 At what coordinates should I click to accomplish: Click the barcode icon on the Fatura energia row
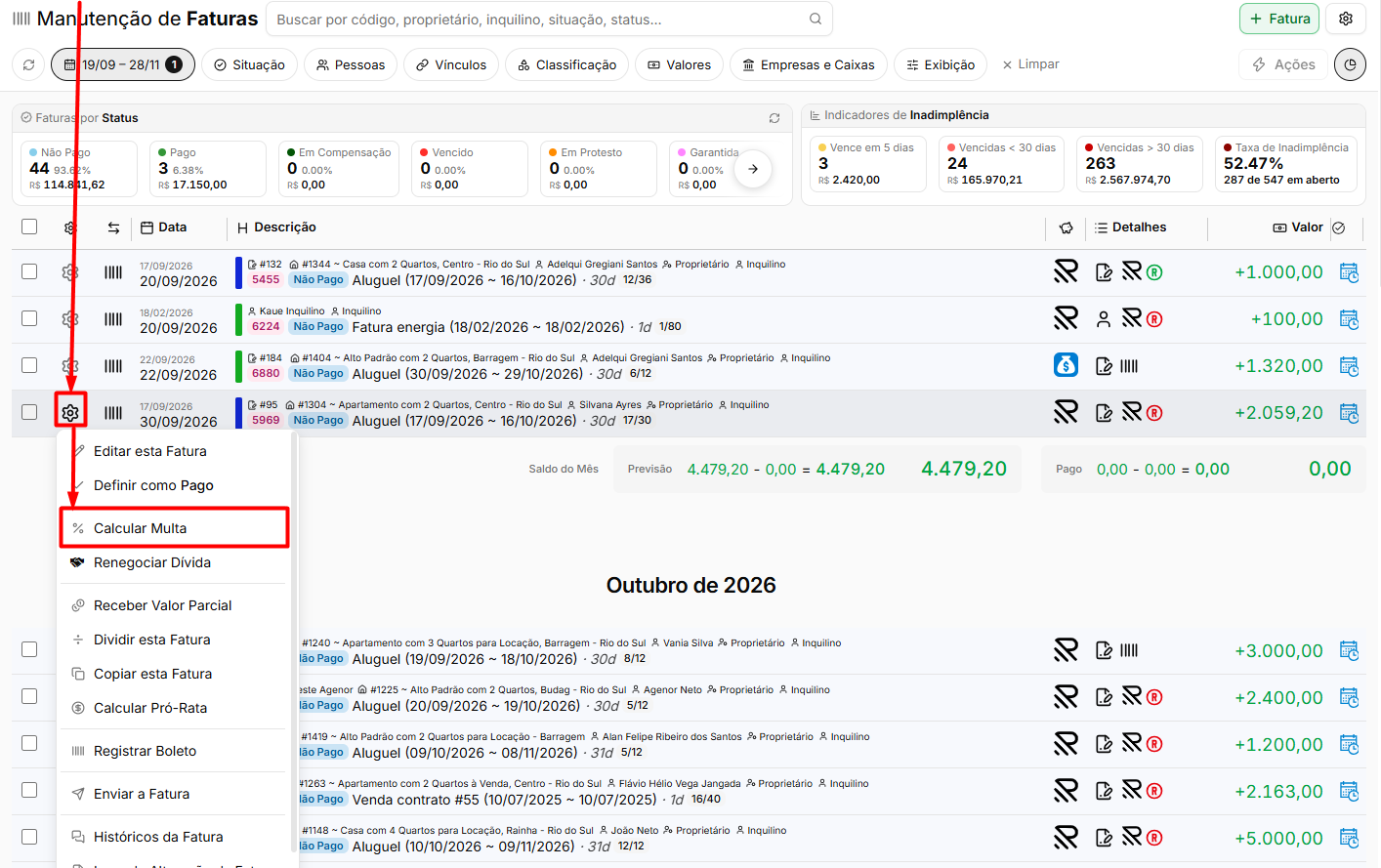(x=113, y=319)
